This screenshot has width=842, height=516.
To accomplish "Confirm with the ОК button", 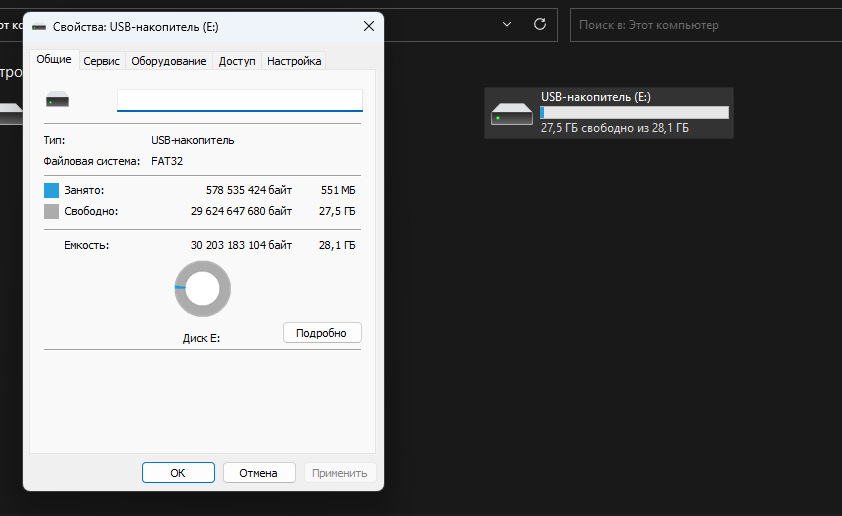I will 178,473.
